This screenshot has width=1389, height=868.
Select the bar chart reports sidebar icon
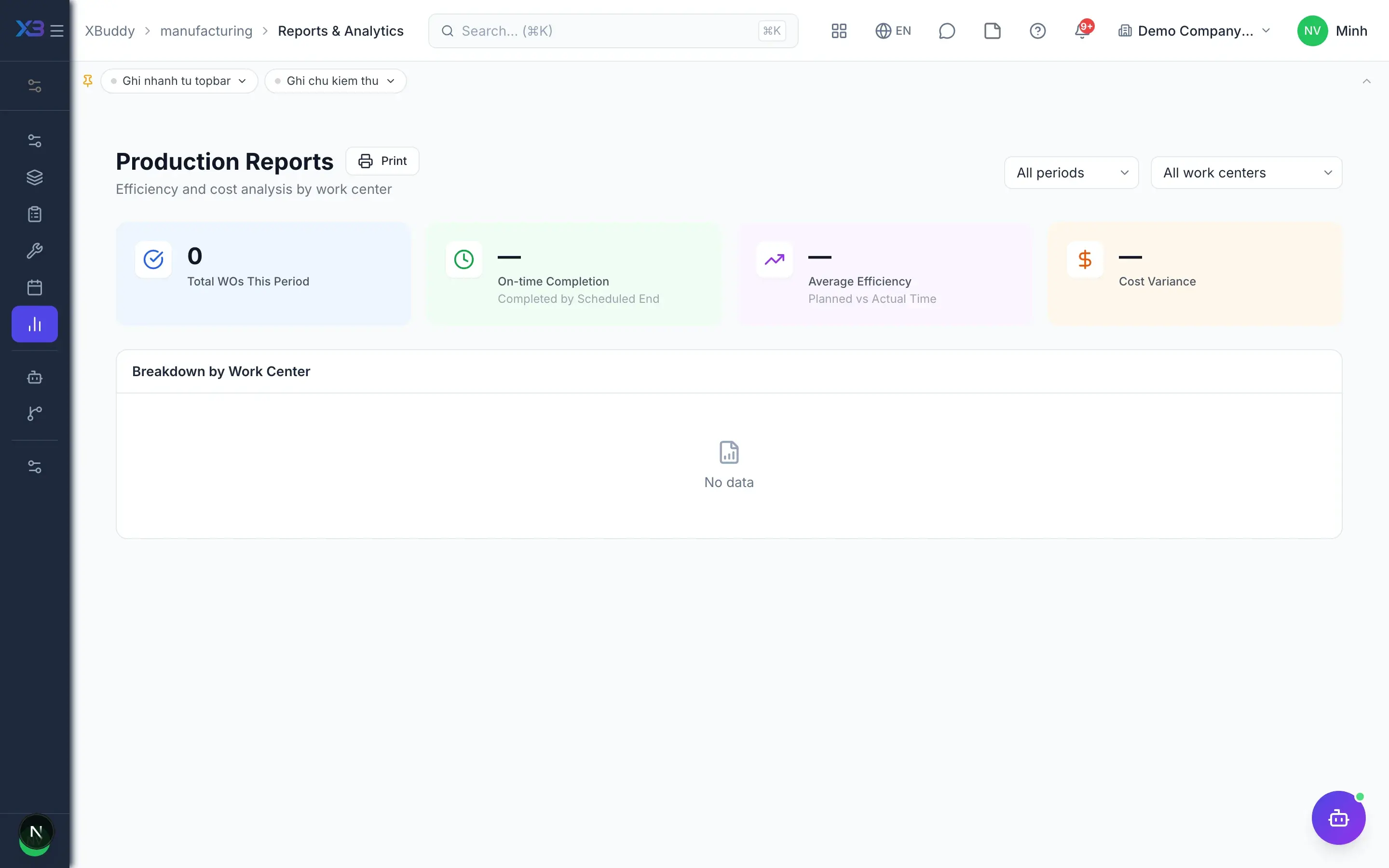pos(34,325)
